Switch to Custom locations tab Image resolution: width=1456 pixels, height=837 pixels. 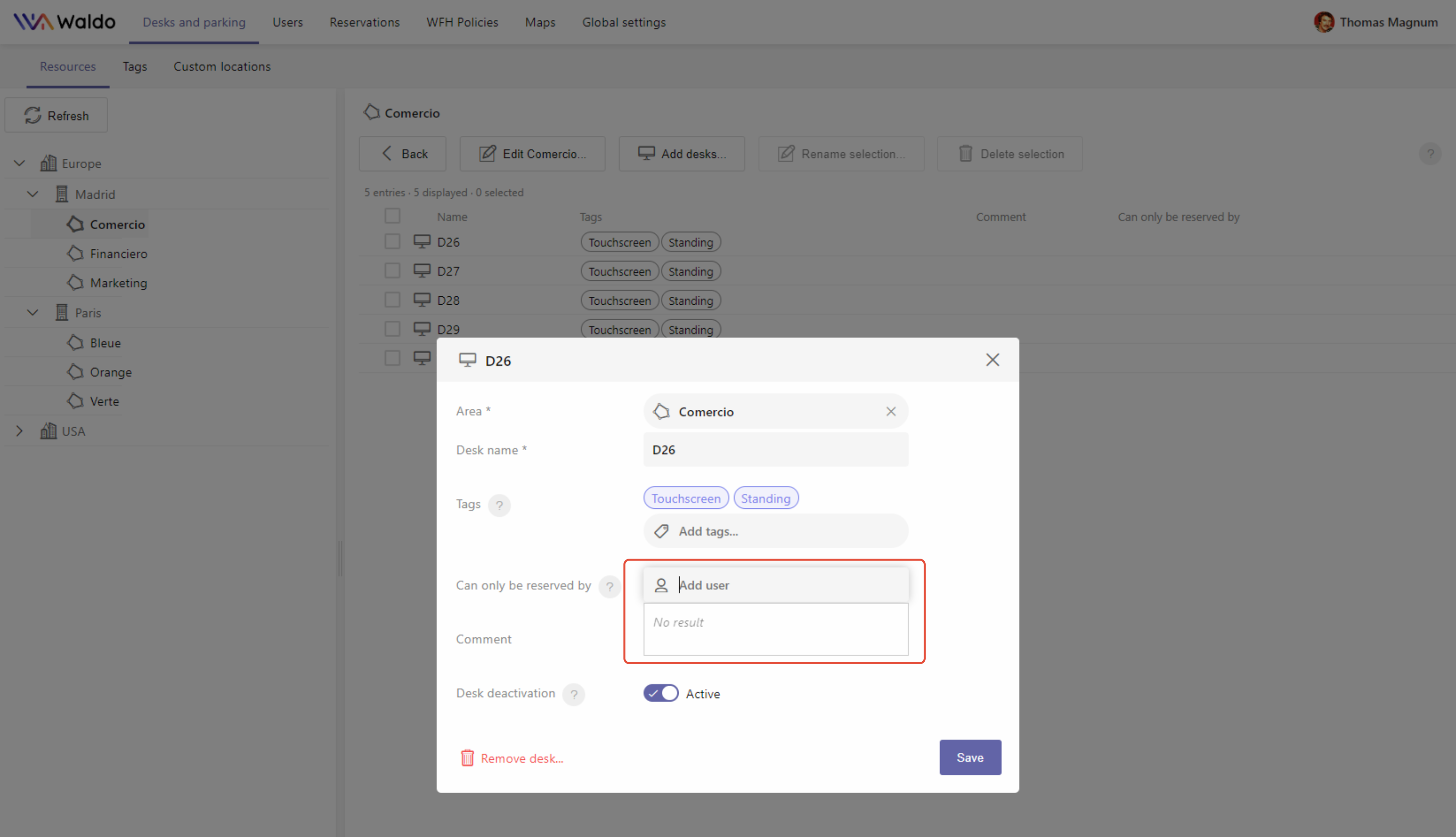pyautogui.click(x=222, y=66)
